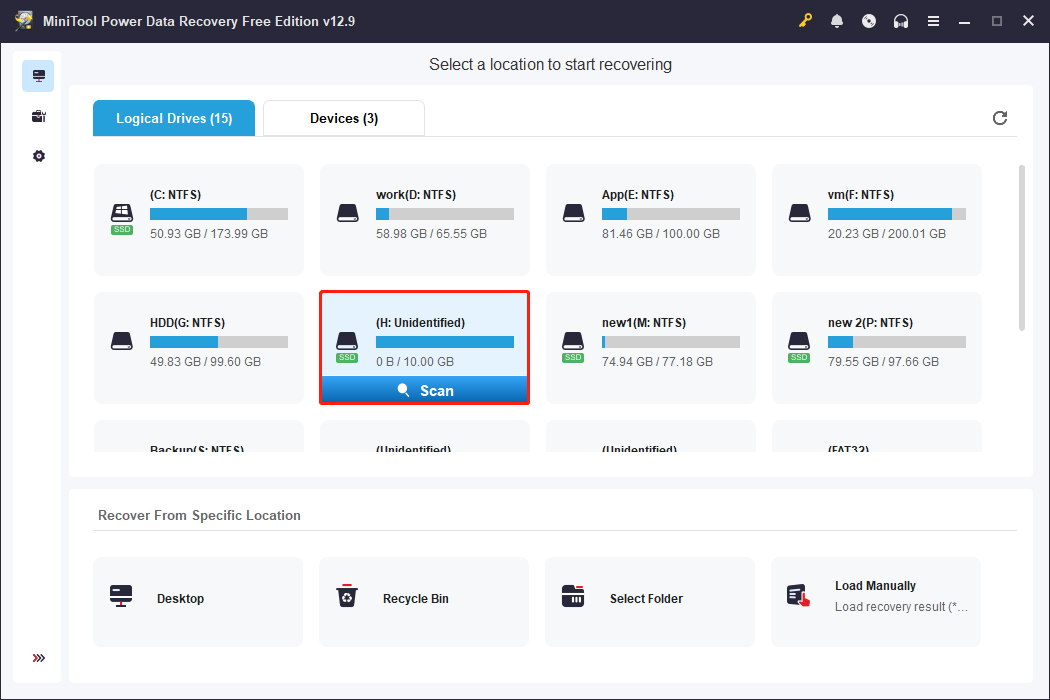
Task: Click 58.98 GB / 65.55 GB text
Action: [x=431, y=234]
